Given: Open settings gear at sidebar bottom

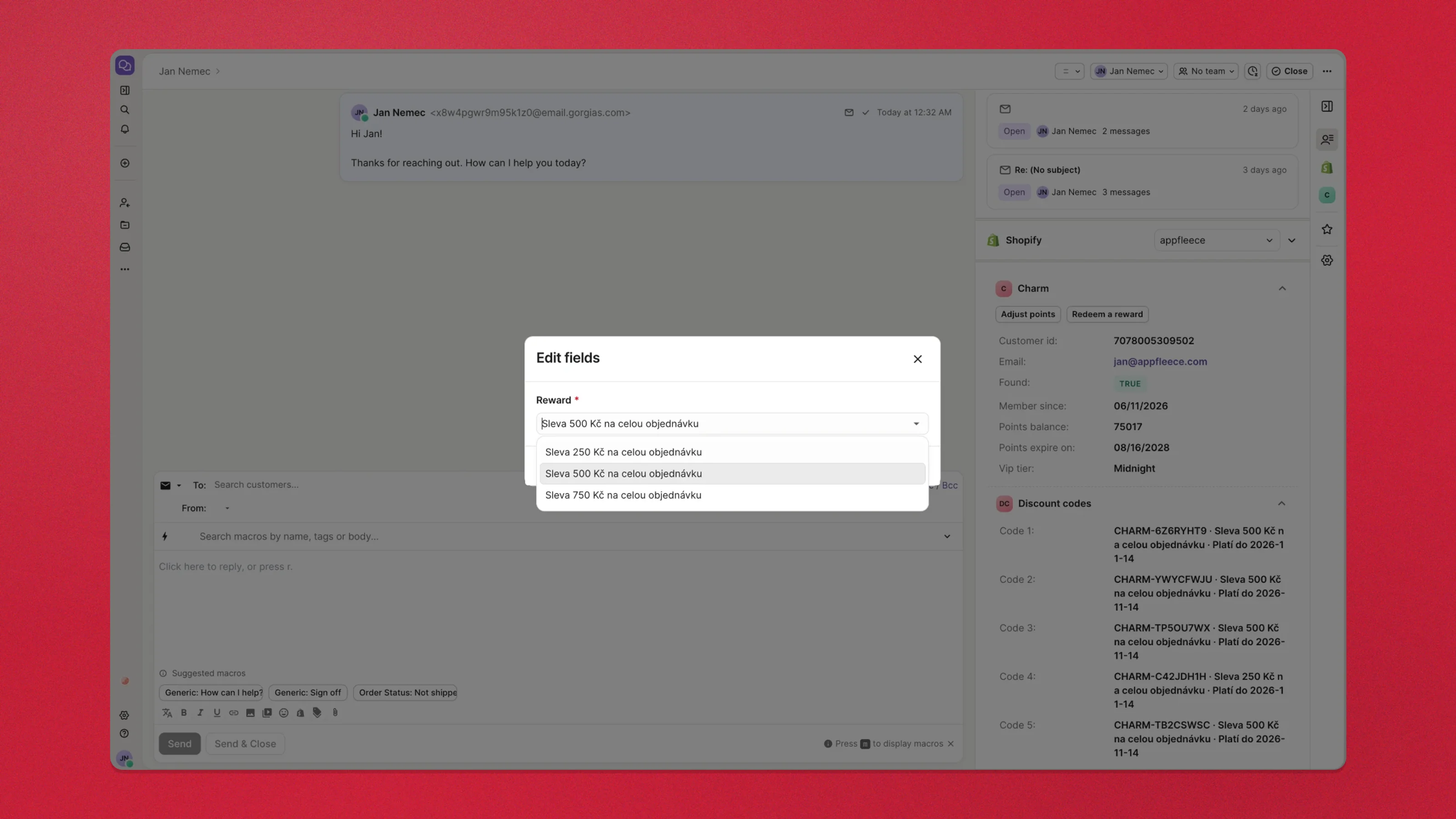Looking at the screenshot, I should coord(124,716).
